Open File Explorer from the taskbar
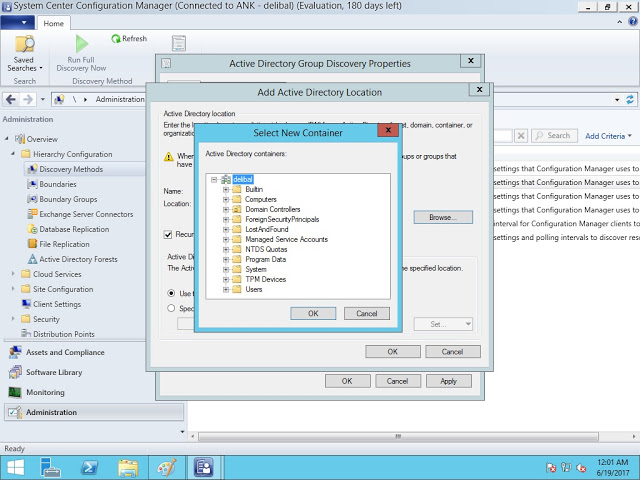This screenshot has width=640, height=480. coord(128,467)
